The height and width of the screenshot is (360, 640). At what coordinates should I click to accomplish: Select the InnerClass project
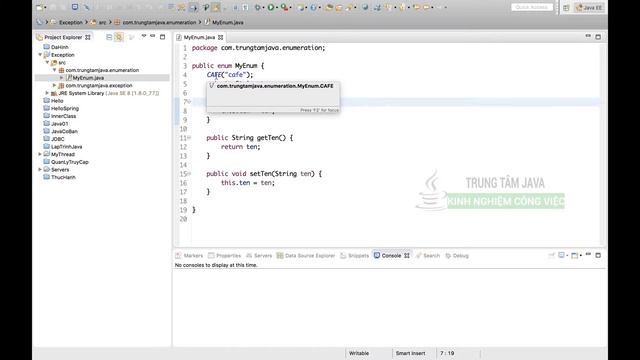[63, 116]
